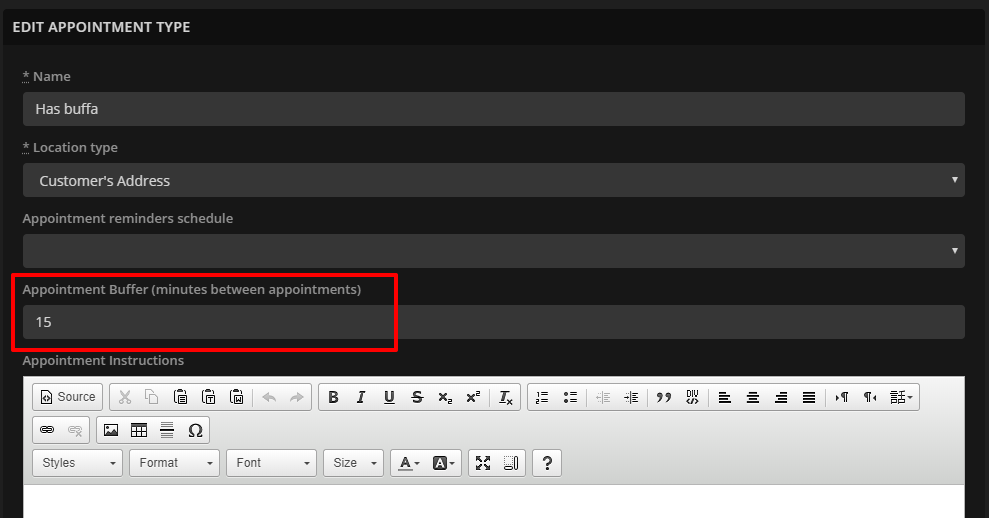989x518 pixels.
Task: Open the text color picker
Action: click(x=409, y=463)
